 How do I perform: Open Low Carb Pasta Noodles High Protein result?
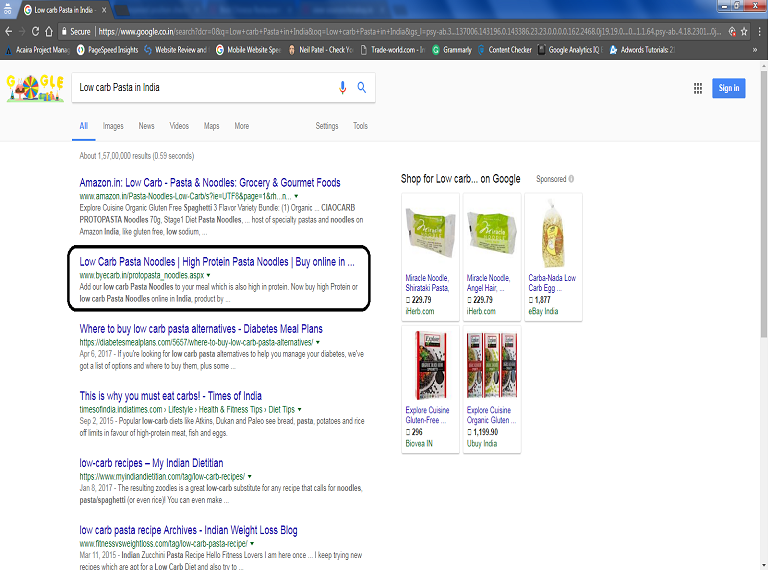click(x=217, y=262)
